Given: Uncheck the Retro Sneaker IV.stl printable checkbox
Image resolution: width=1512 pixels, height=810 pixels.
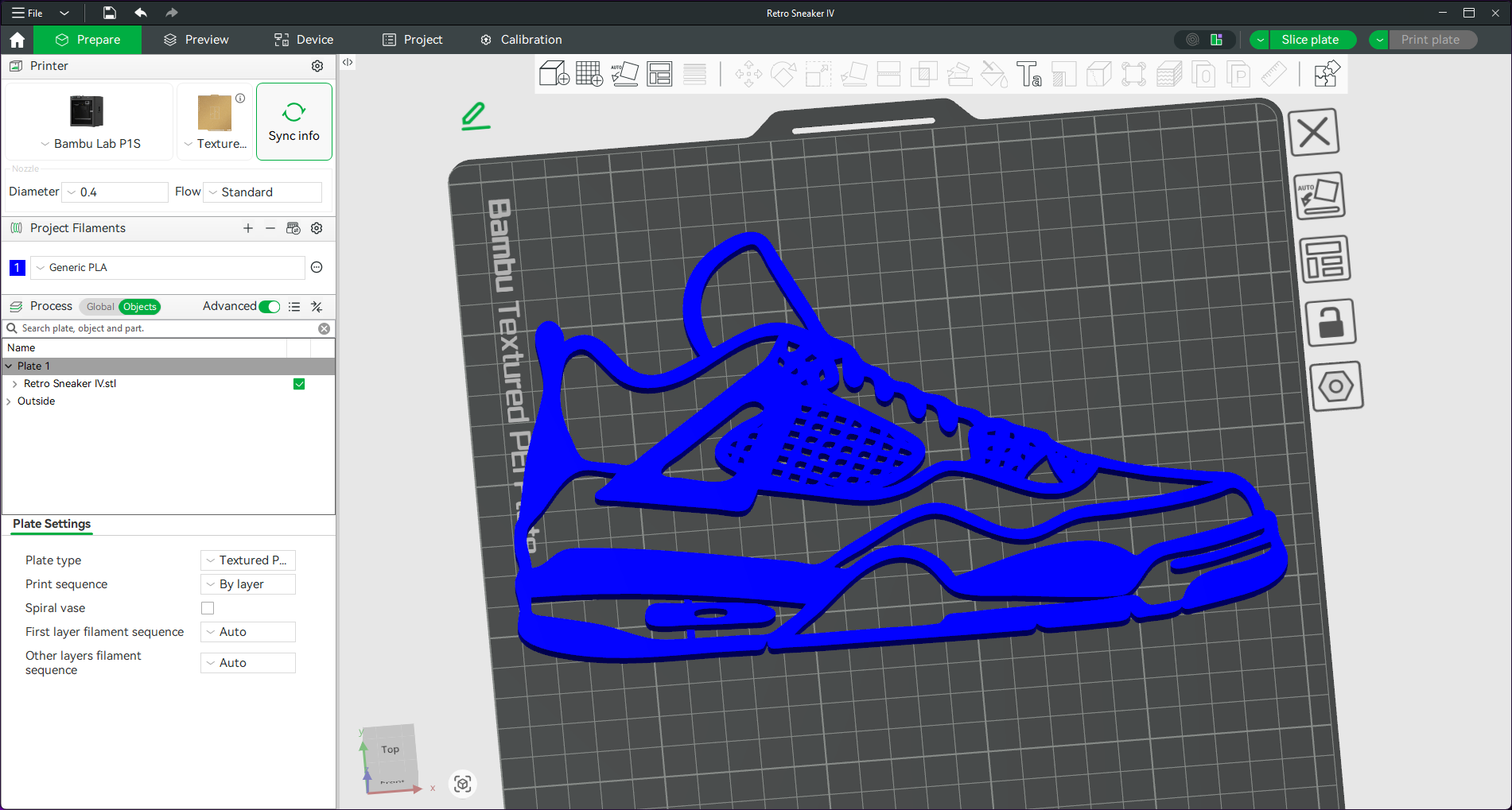Looking at the screenshot, I should [x=299, y=384].
